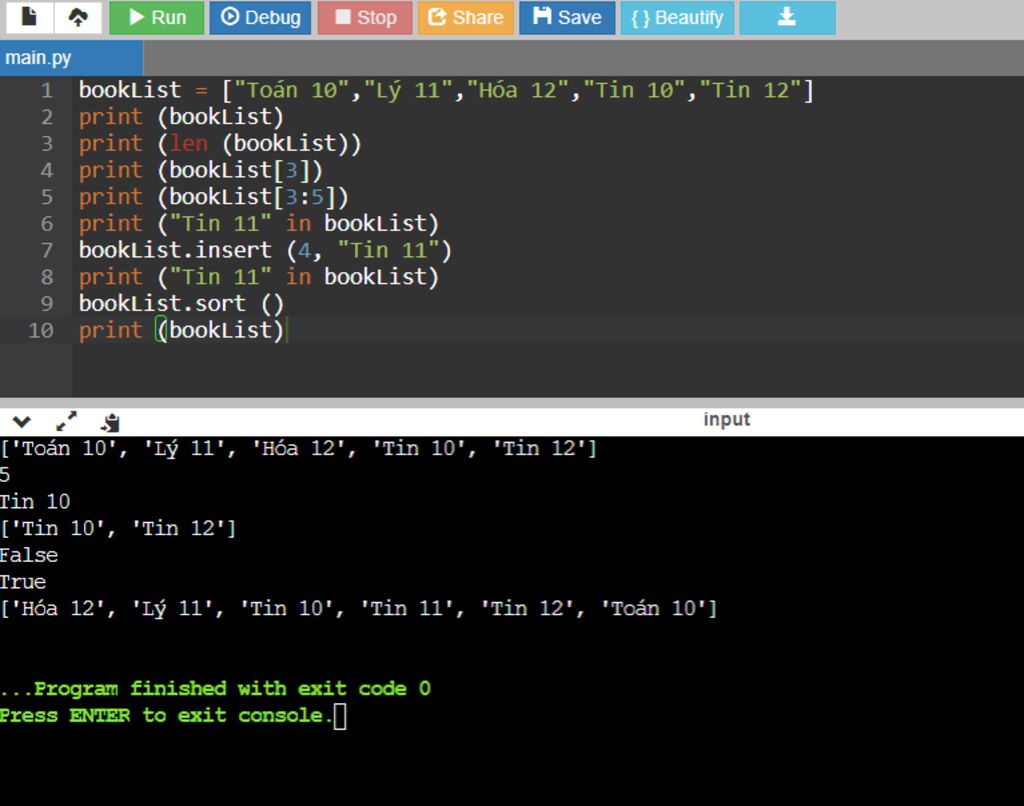The height and width of the screenshot is (806, 1024).
Task: Place the cursor in the bookList assignment line
Action: pyautogui.click(x=446, y=90)
